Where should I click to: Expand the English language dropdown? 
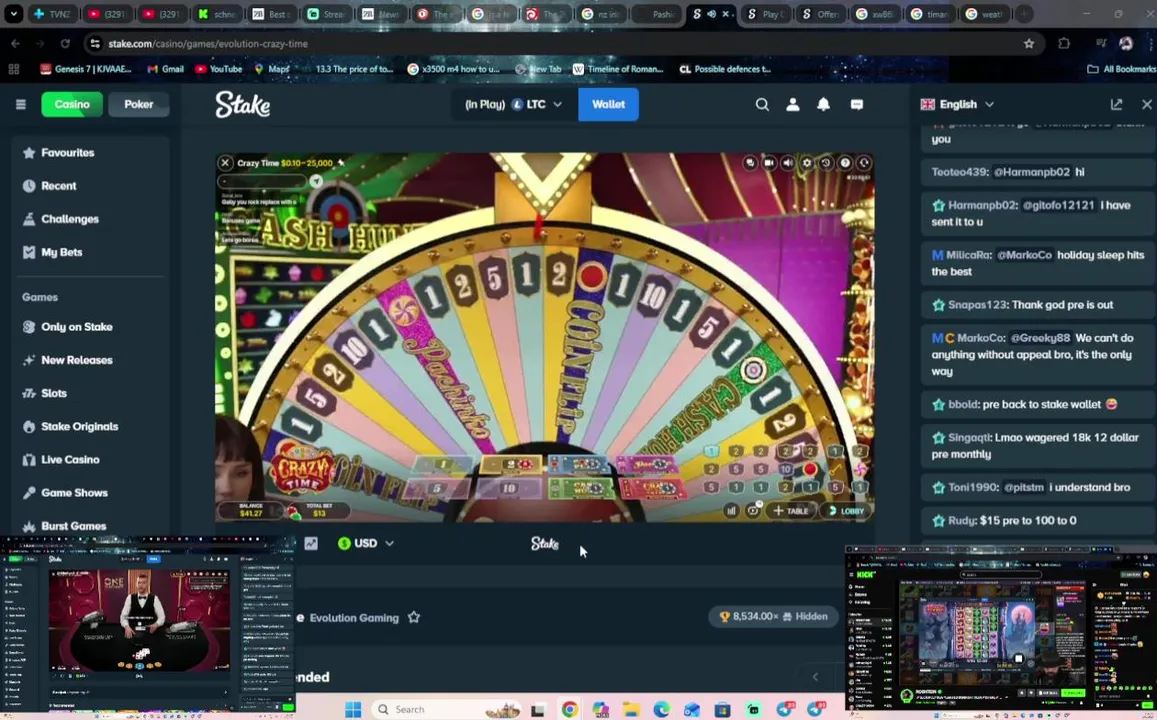(x=958, y=104)
